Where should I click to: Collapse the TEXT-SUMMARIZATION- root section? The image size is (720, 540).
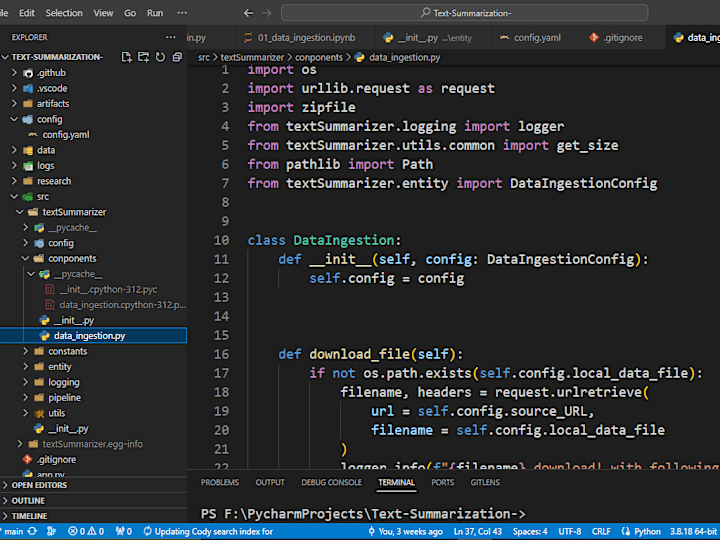pyautogui.click(x=56, y=57)
